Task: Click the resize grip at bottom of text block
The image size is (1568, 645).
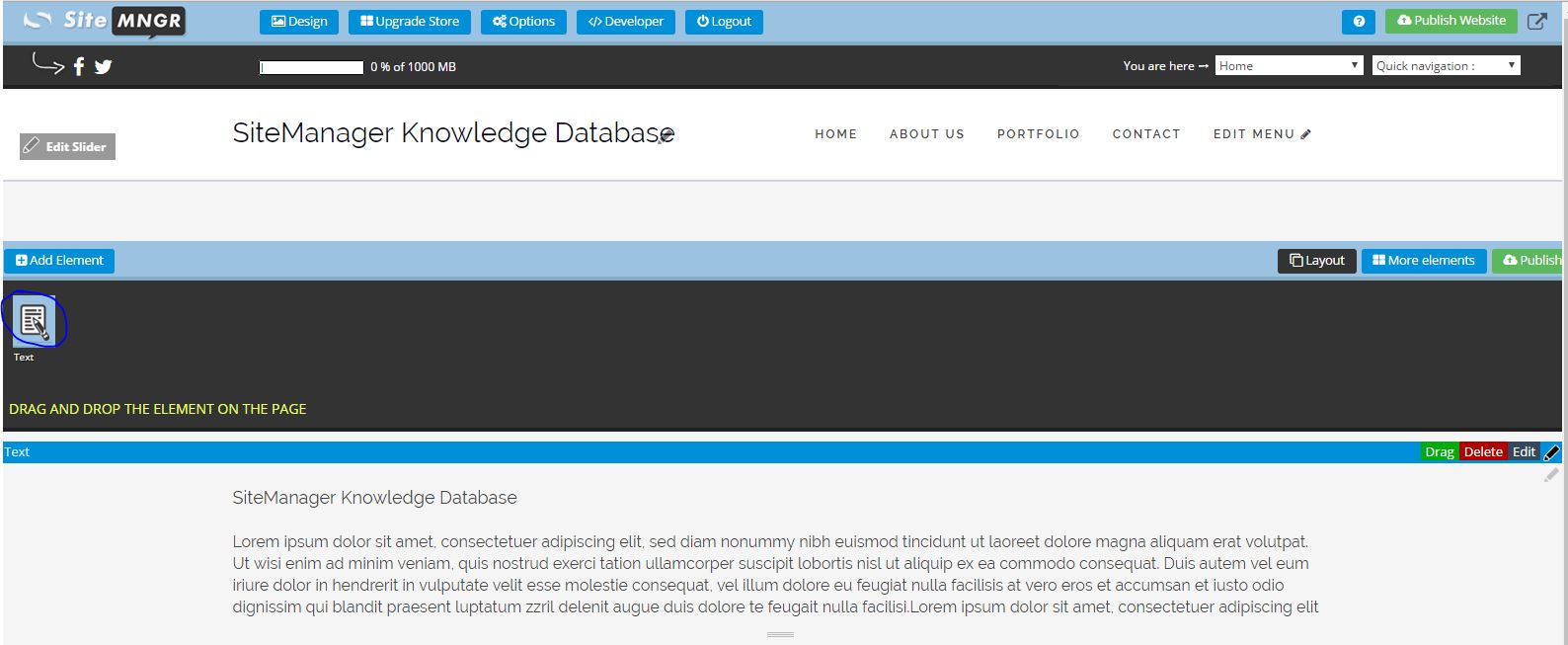Action: (x=780, y=634)
